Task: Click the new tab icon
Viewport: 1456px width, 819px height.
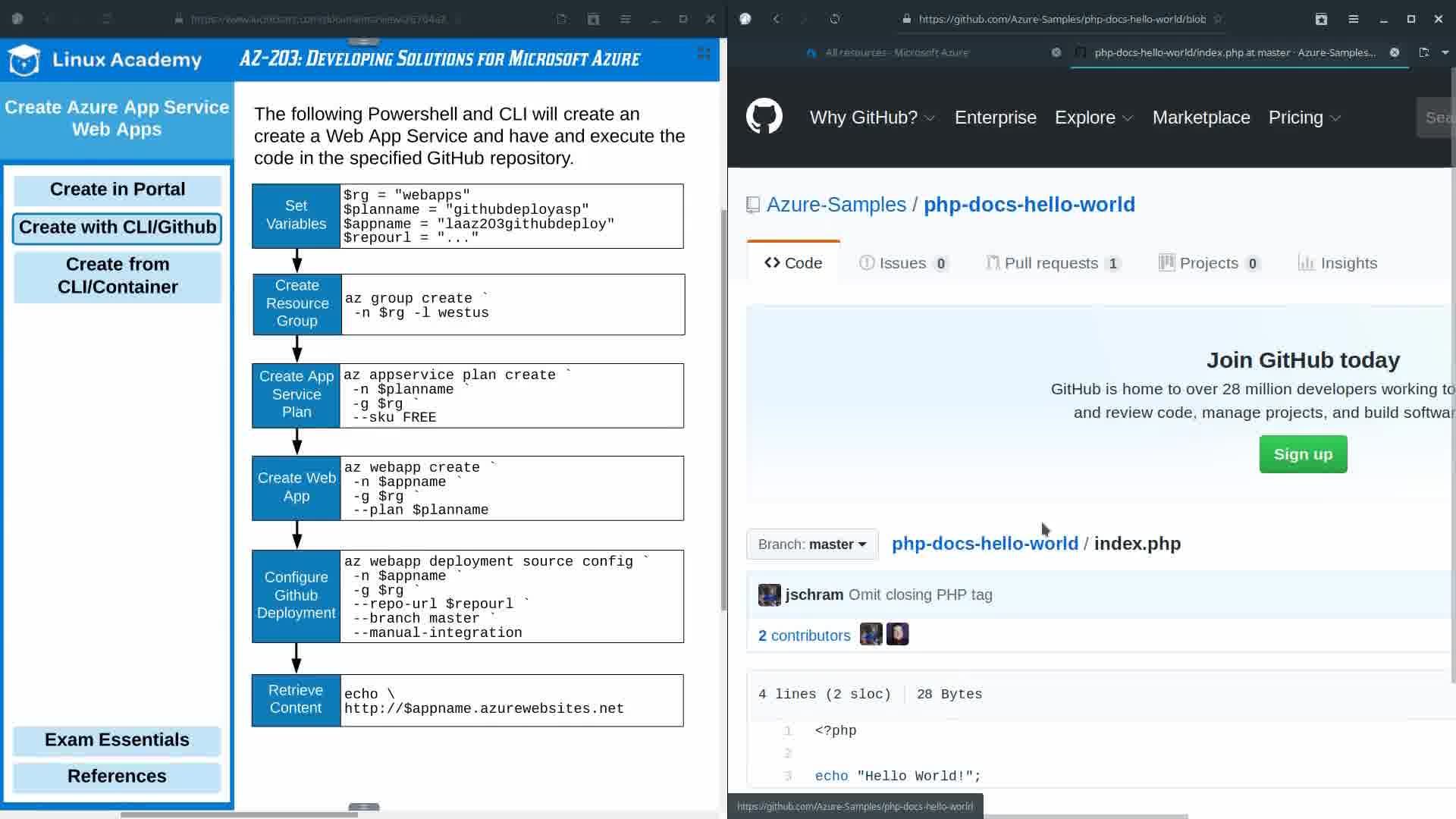Action: [x=1423, y=52]
